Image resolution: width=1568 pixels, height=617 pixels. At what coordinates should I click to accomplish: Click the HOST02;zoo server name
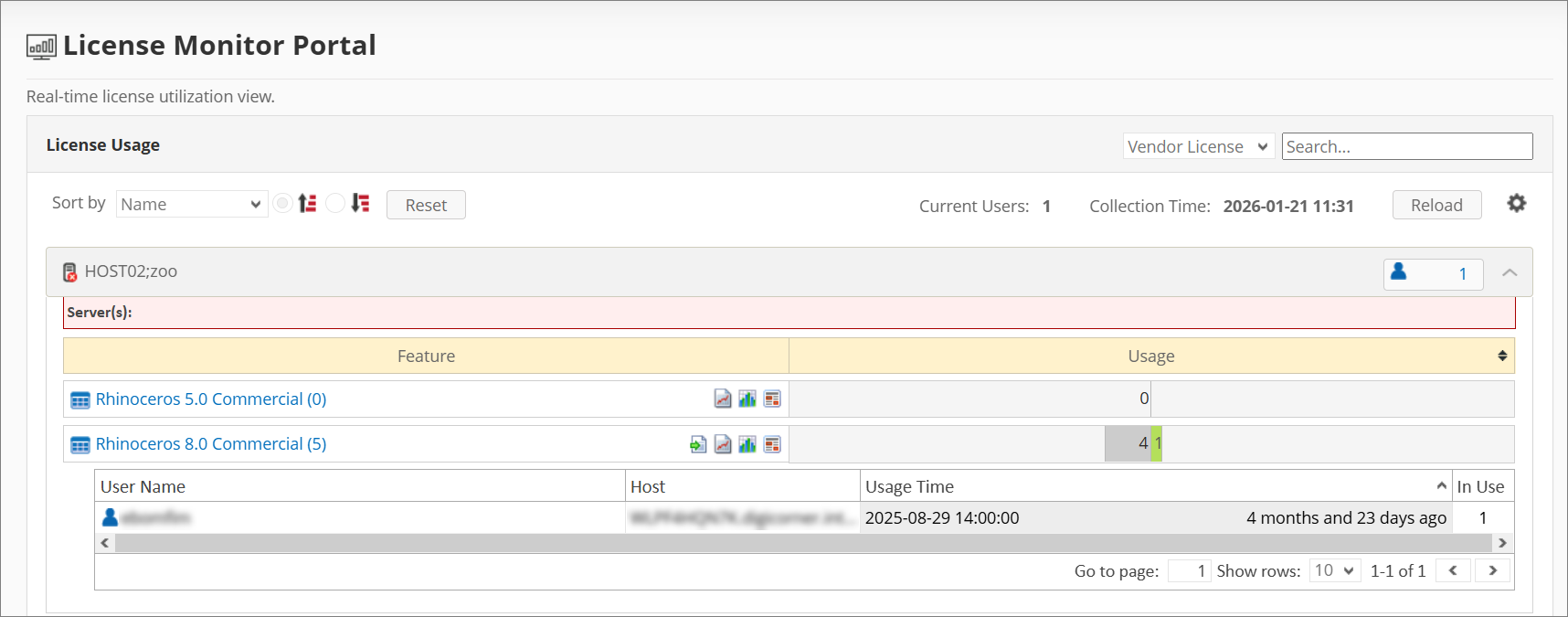[131, 271]
